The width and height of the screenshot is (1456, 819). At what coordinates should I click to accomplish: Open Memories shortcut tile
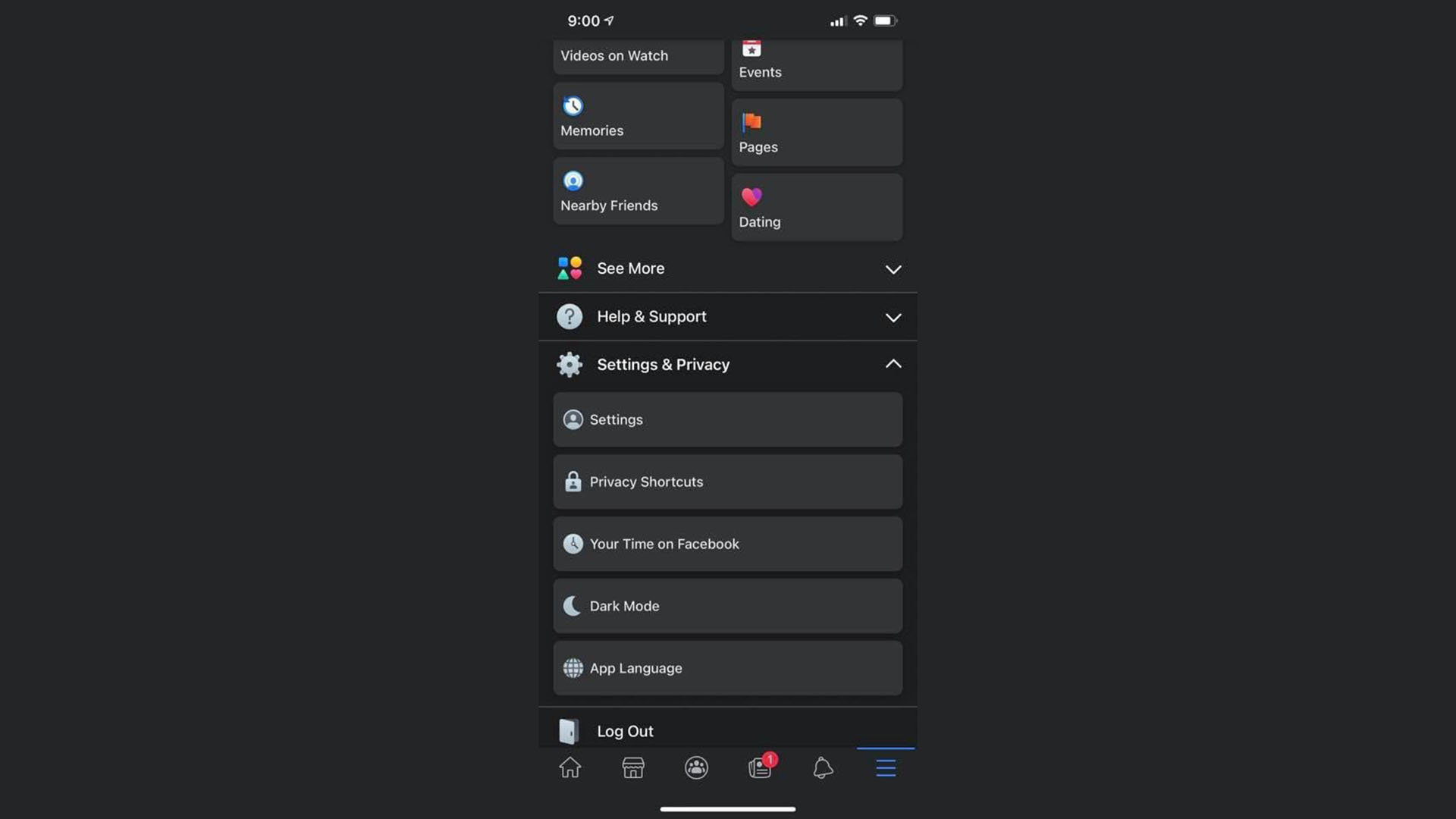[x=639, y=116]
